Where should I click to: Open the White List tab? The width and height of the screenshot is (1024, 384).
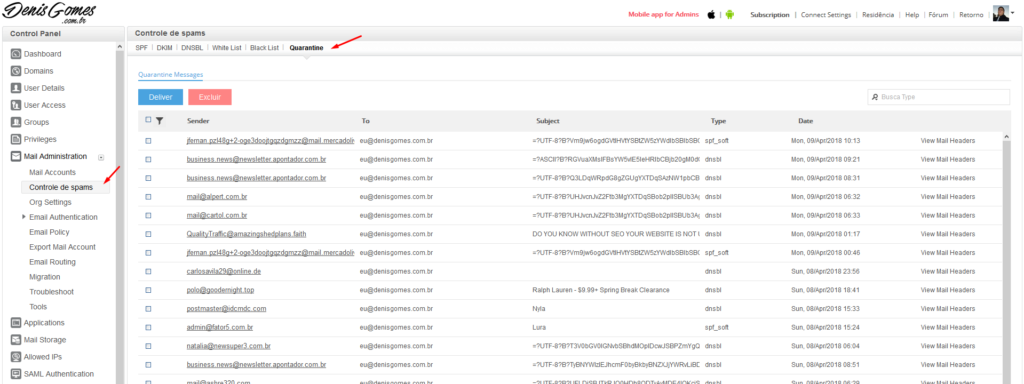[227, 48]
